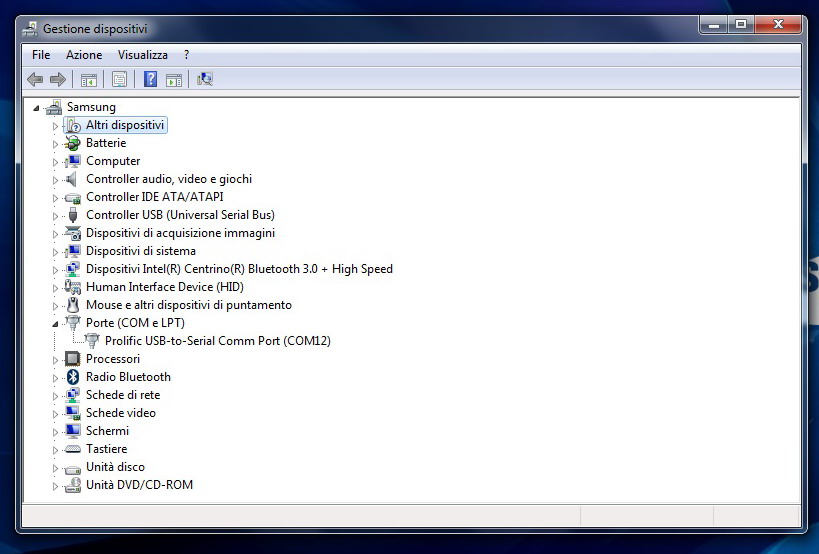Screen dimensions: 819x554
Task: Click the Back arrow toolbar icon
Action: (35, 79)
